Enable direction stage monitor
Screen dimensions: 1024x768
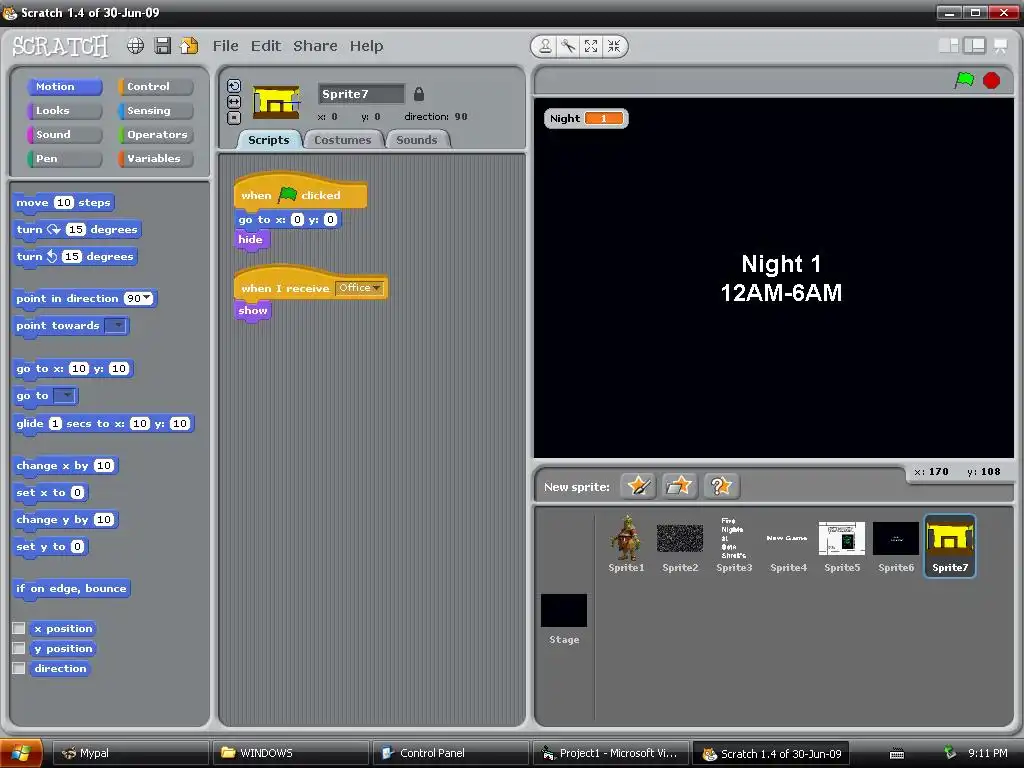tap(19, 668)
